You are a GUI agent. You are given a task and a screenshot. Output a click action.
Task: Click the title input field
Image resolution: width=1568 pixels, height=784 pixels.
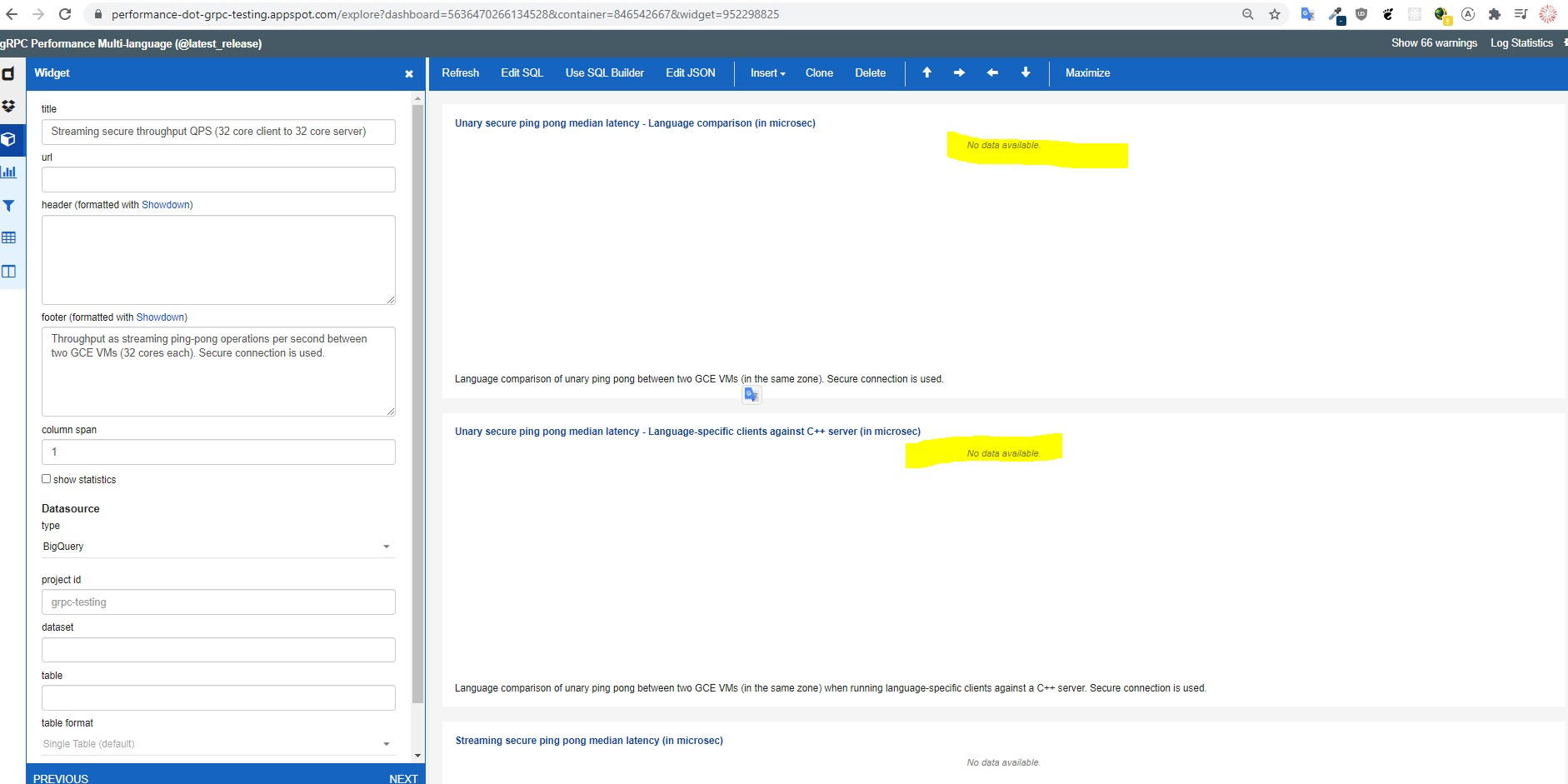coord(218,132)
